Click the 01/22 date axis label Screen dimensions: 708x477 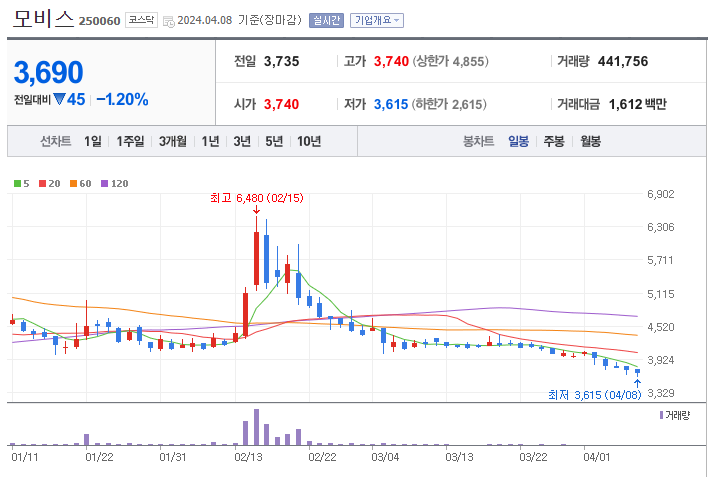coord(99,457)
